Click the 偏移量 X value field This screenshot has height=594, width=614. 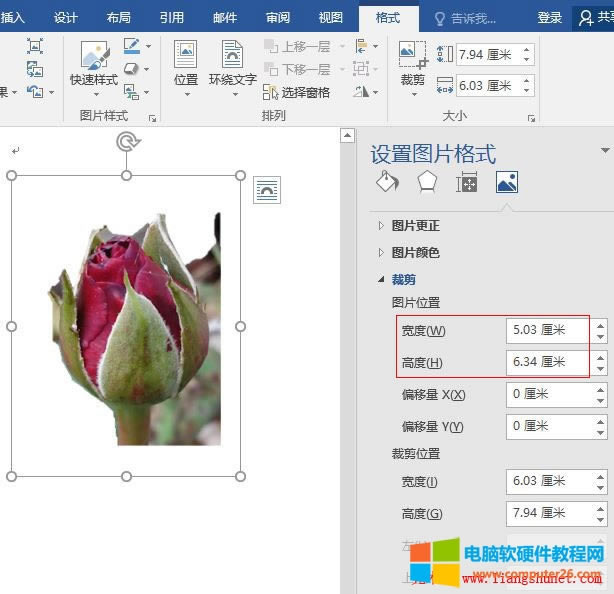[548, 394]
